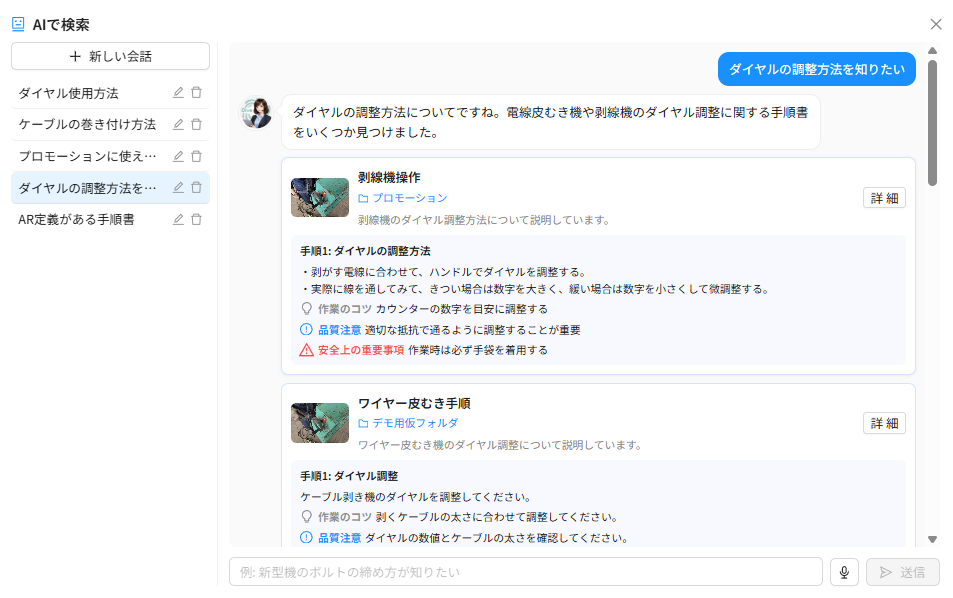Click the red warning triangle for 安全上の重要事項
Screen dimensions: 953x598
point(306,350)
